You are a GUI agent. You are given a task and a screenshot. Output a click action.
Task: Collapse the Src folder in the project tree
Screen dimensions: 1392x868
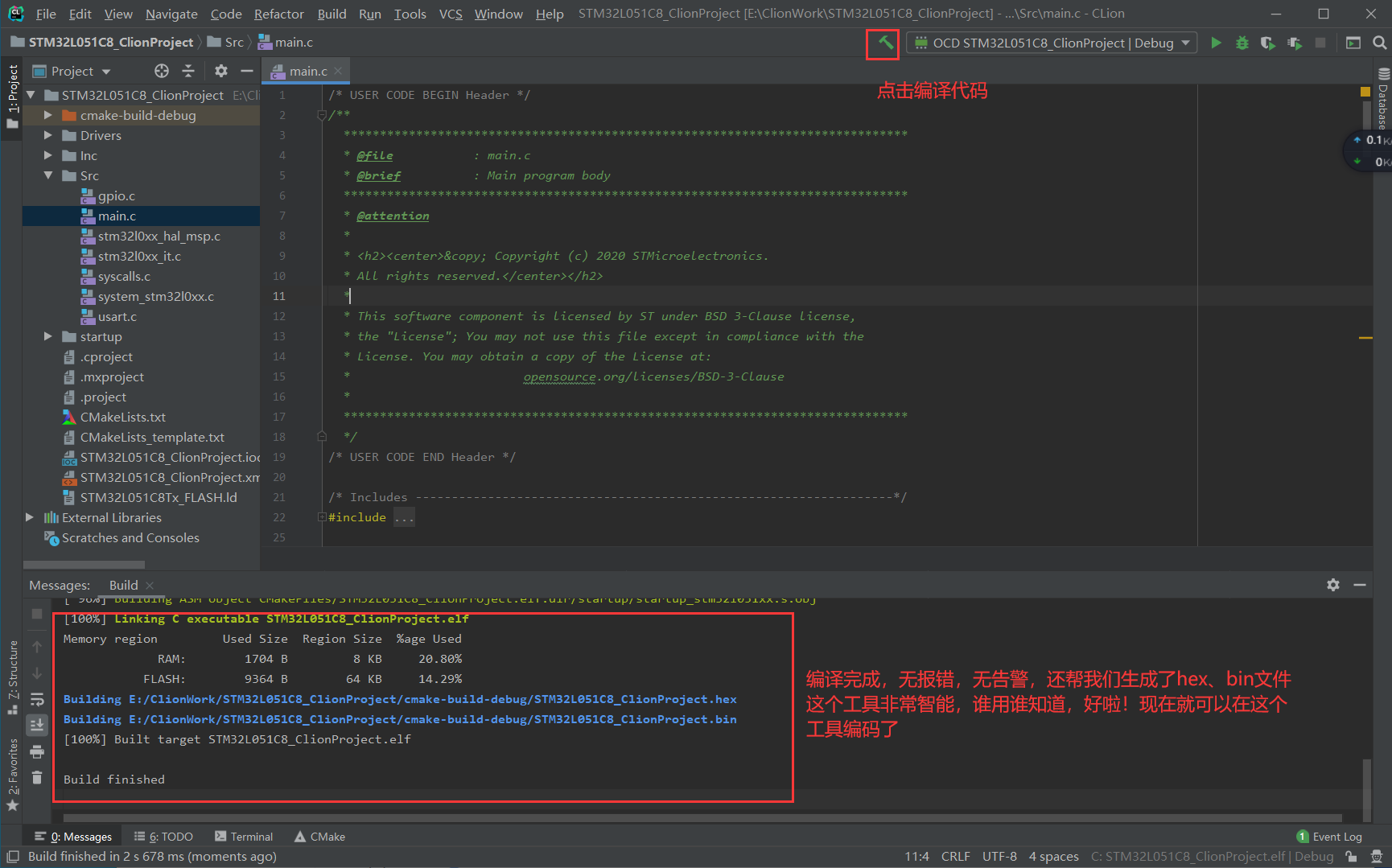(48, 175)
